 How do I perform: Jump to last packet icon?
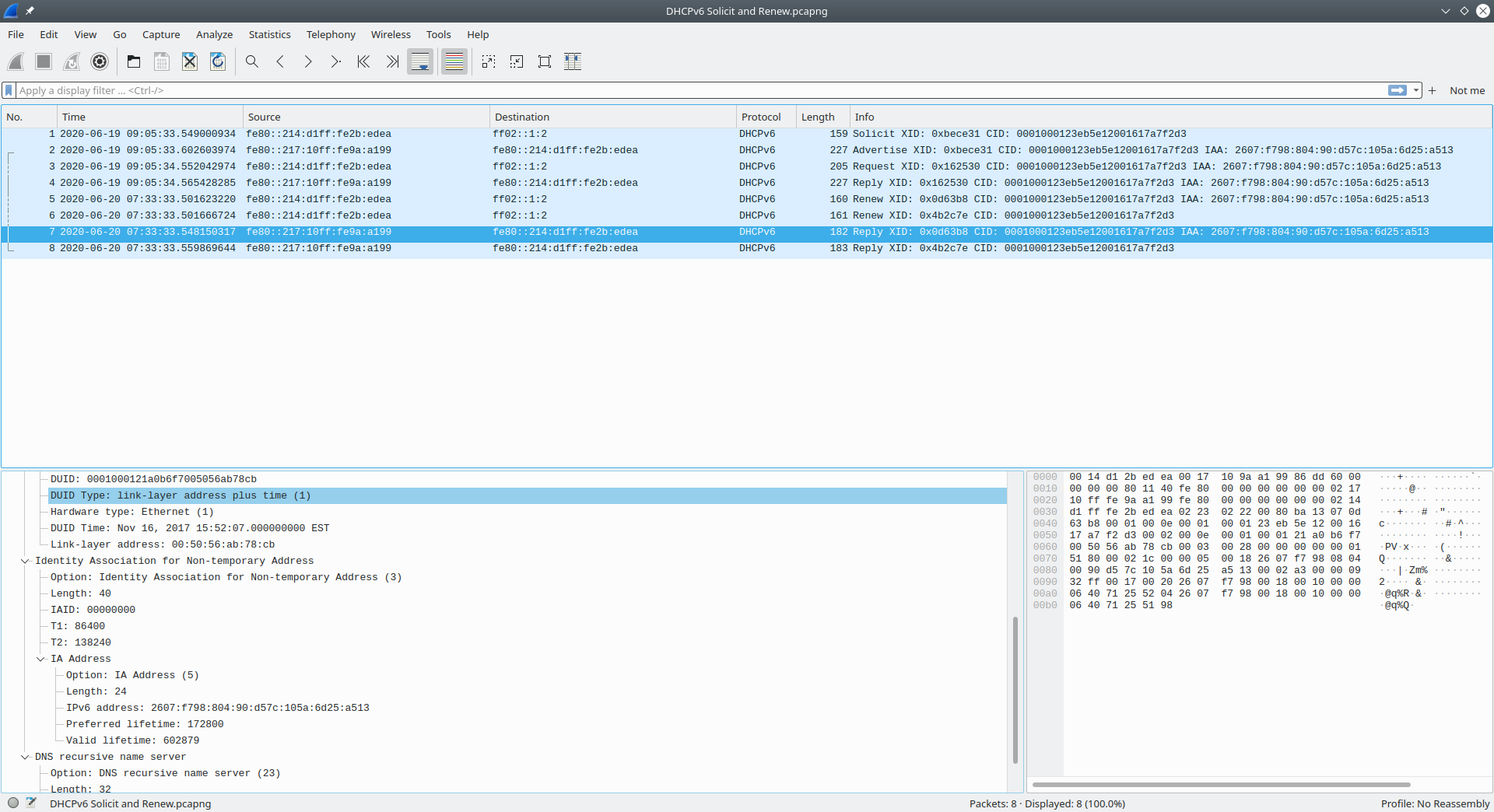[392, 61]
